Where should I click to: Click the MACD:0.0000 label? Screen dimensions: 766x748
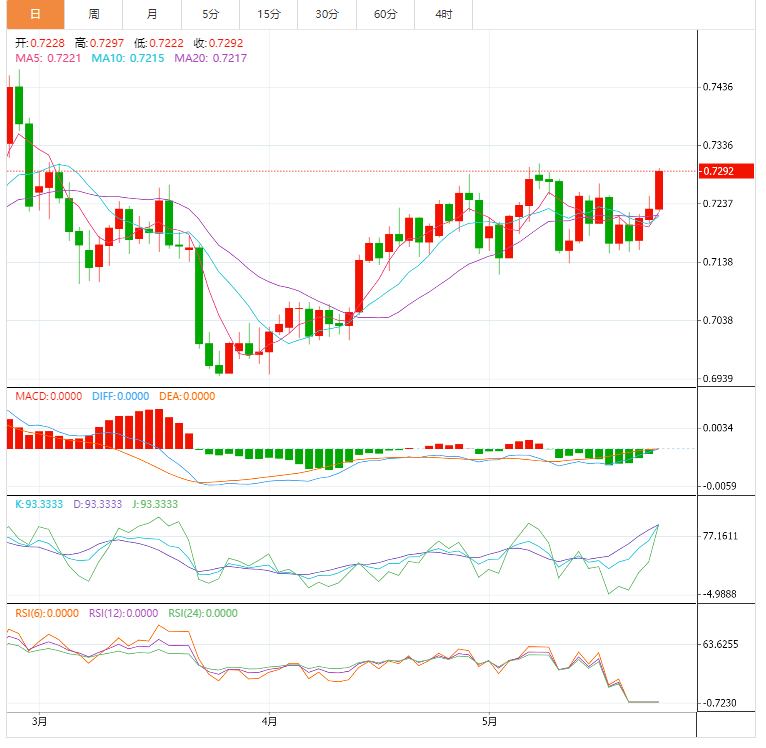(x=48, y=396)
